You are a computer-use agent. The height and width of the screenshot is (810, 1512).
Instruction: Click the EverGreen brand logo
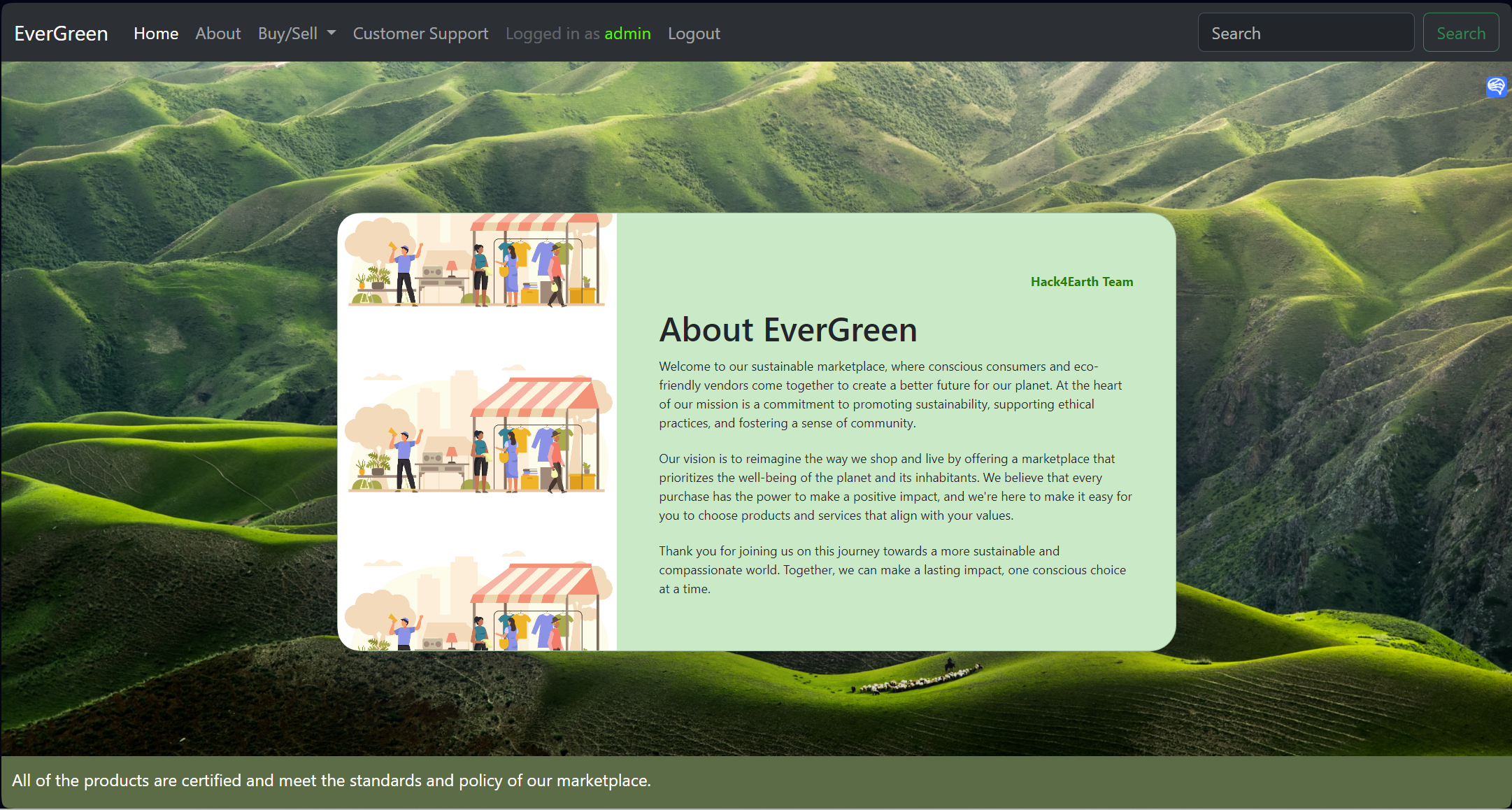click(x=61, y=34)
